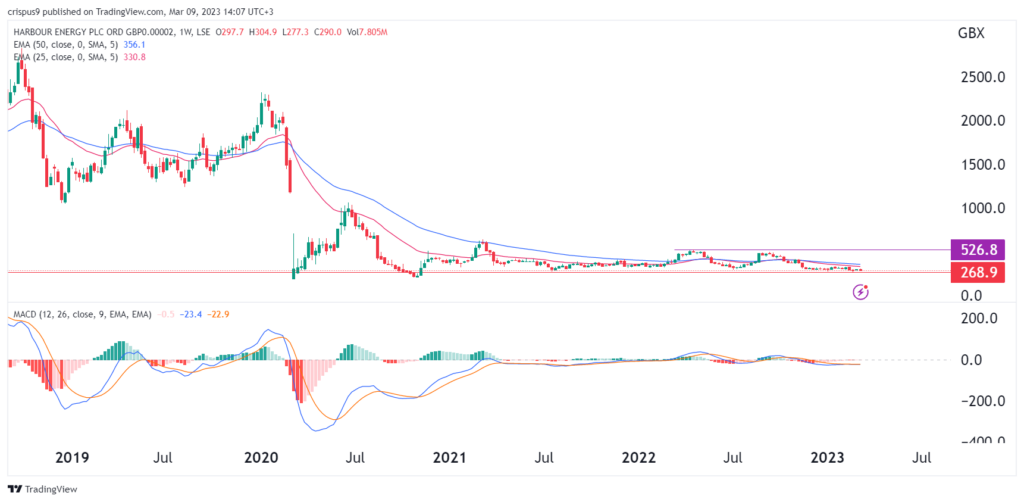Click the TradingView logo at bottom left

(42, 489)
